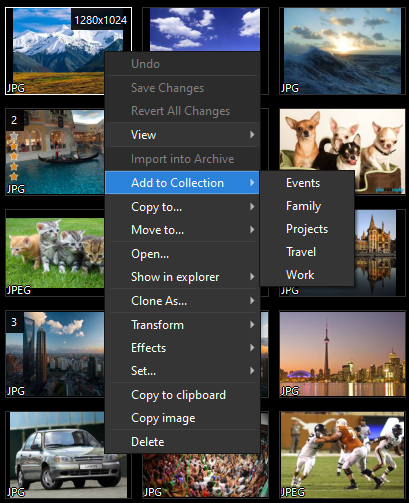This screenshot has height=503, width=409.
Task: Choose Copy to clipboard
Action: pos(182,395)
